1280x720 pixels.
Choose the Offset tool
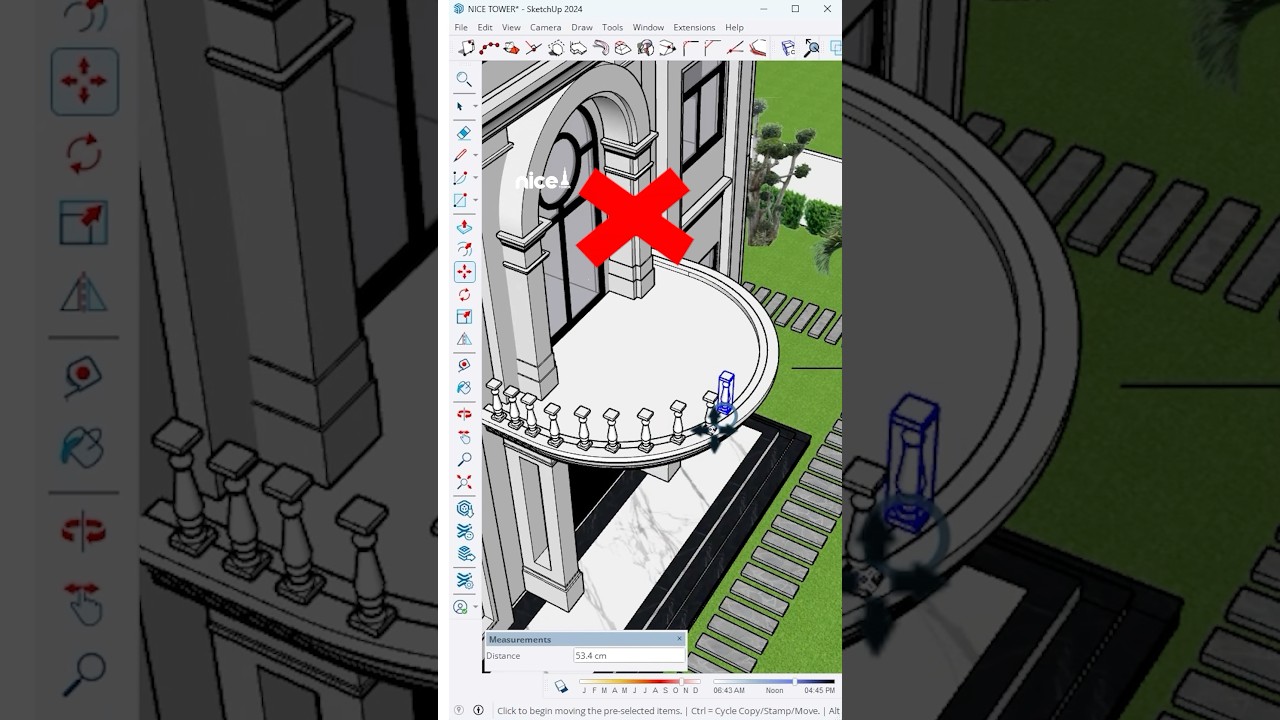coord(464,249)
